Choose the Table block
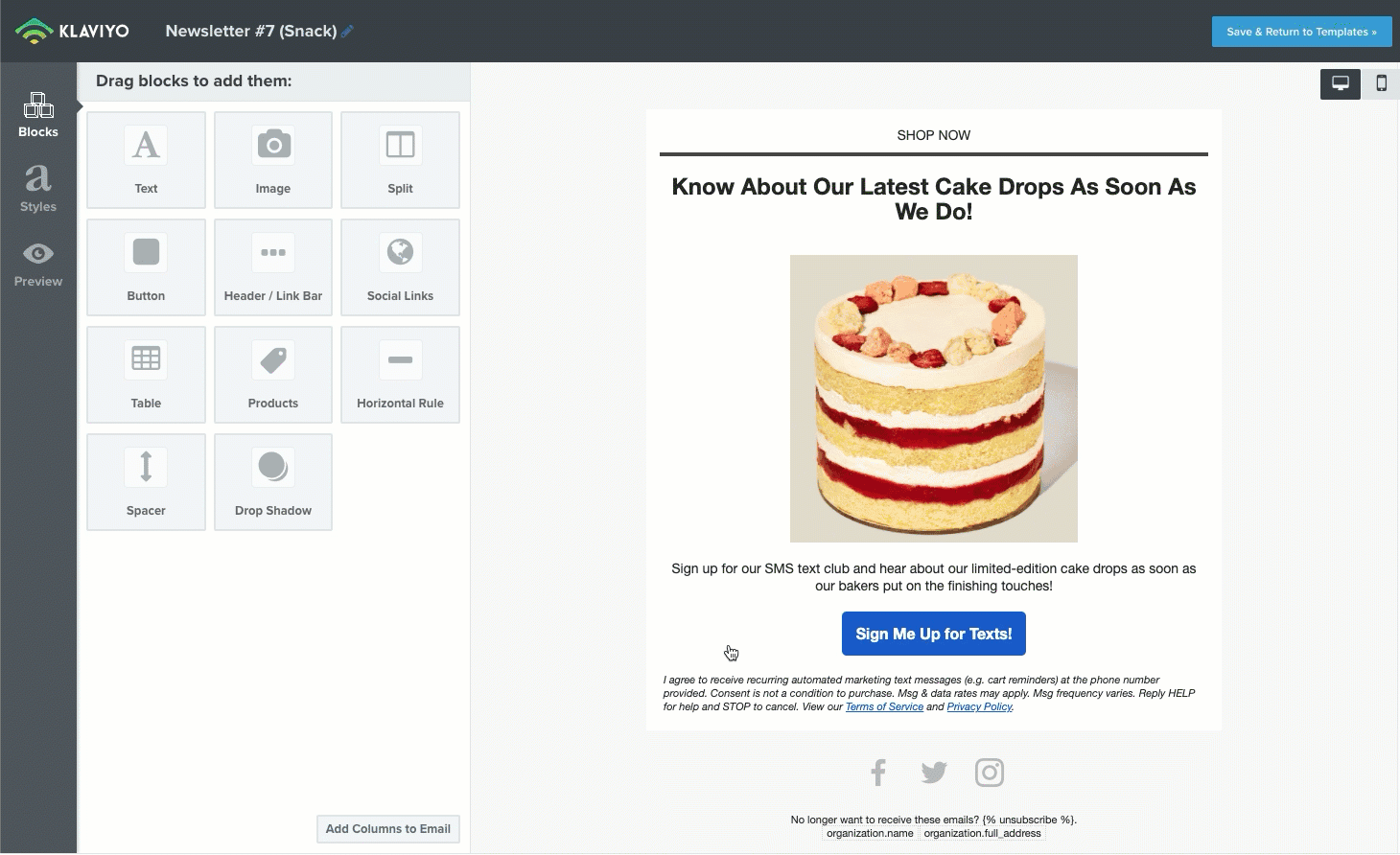This screenshot has height=855, width=1400. (146, 374)
